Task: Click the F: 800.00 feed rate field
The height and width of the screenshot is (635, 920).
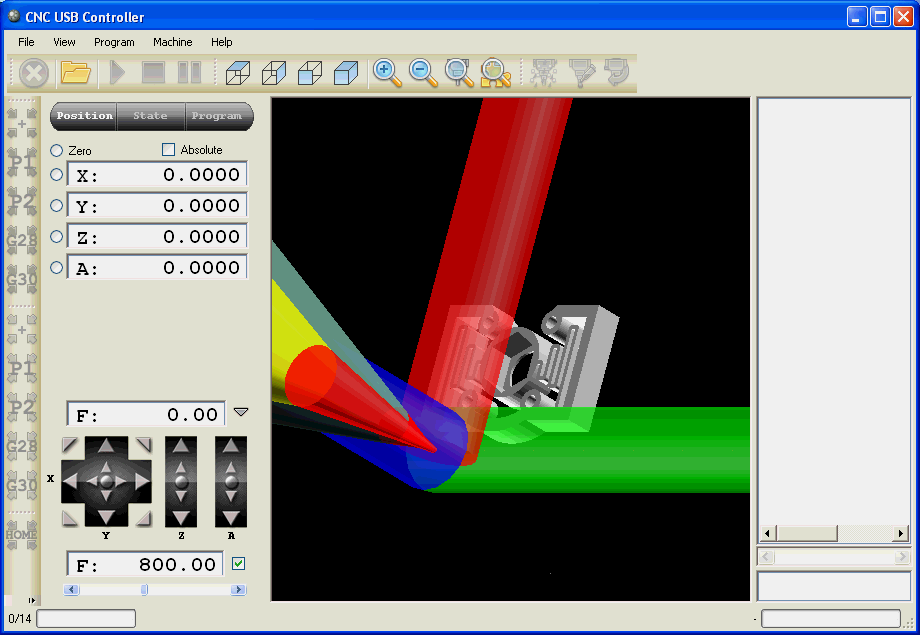Action: tap(145, 565)
